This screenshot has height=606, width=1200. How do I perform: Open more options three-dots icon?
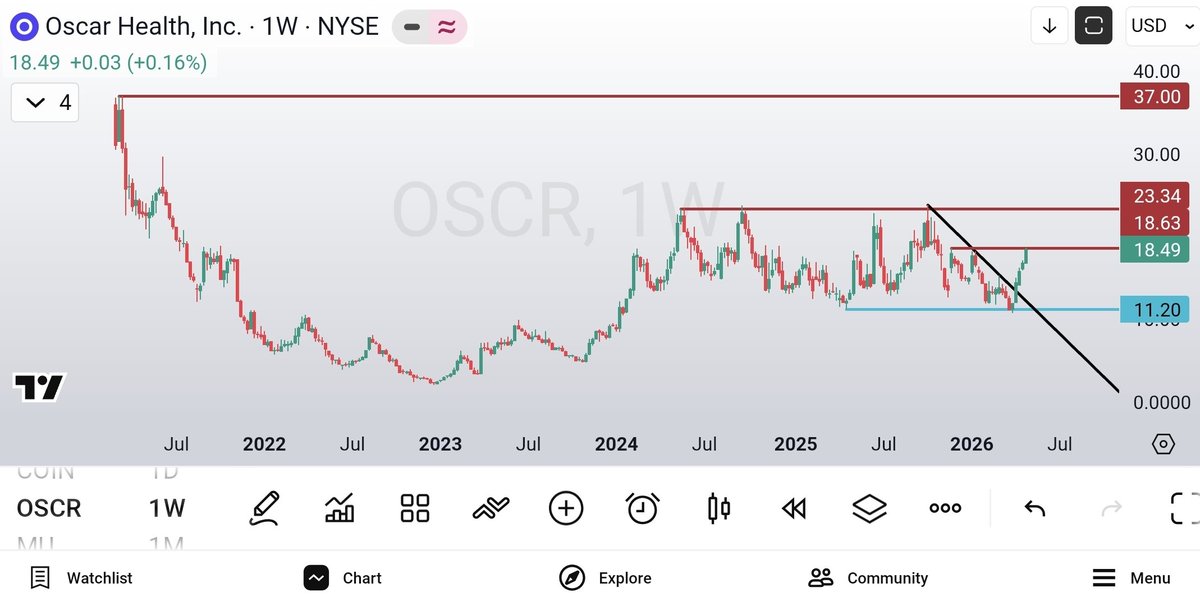point(945,508)
